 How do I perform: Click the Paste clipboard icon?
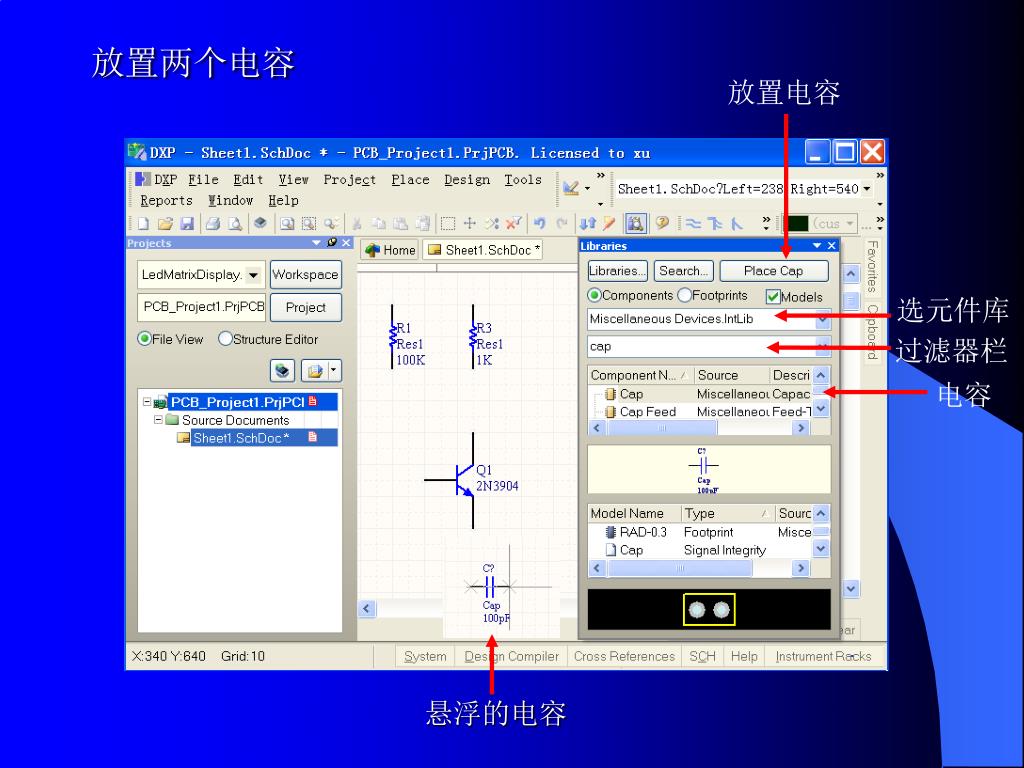coord(400,223)
